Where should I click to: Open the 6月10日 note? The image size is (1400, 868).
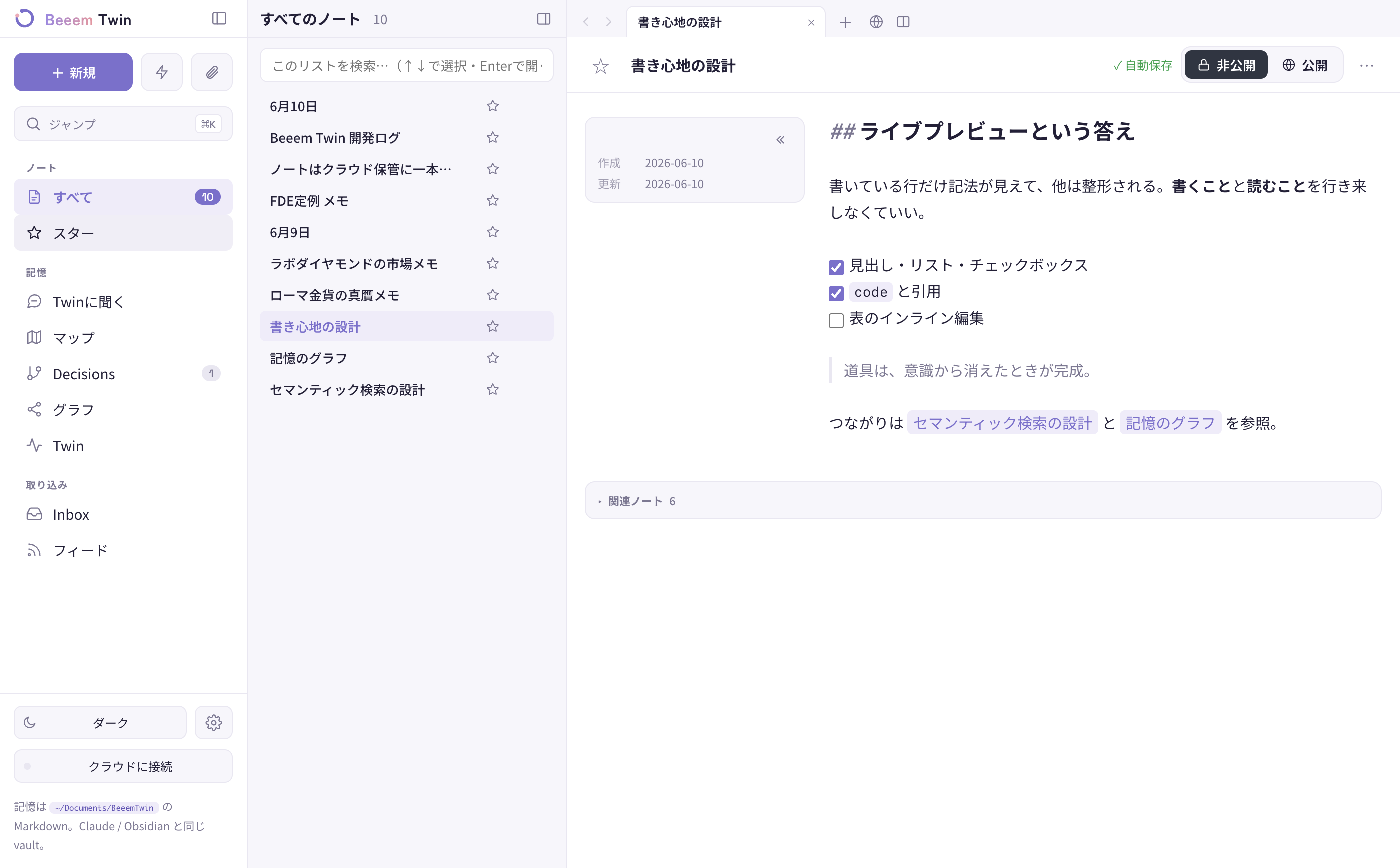(406, 106)
